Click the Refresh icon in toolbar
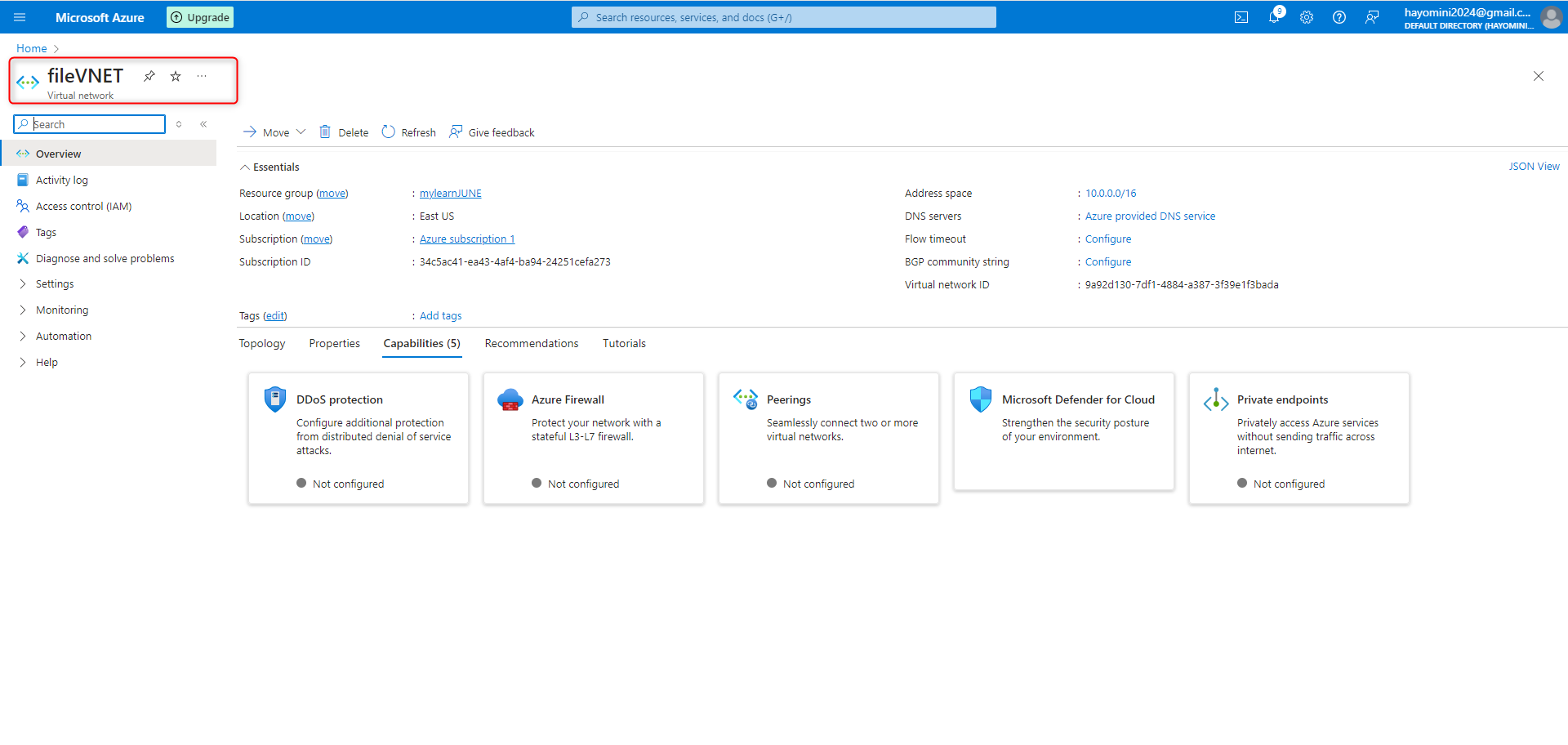1568x745 pixels. pyautogui.click(x=389, y=132)
